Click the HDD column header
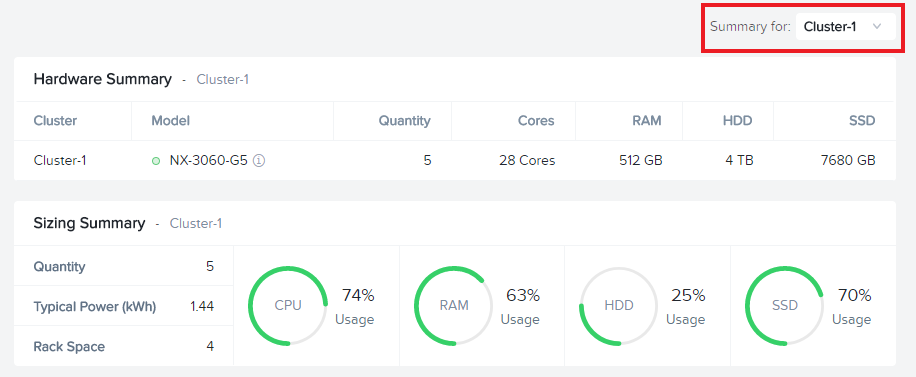916x377 pixels. pyautogui.click(x=738, y=121)
